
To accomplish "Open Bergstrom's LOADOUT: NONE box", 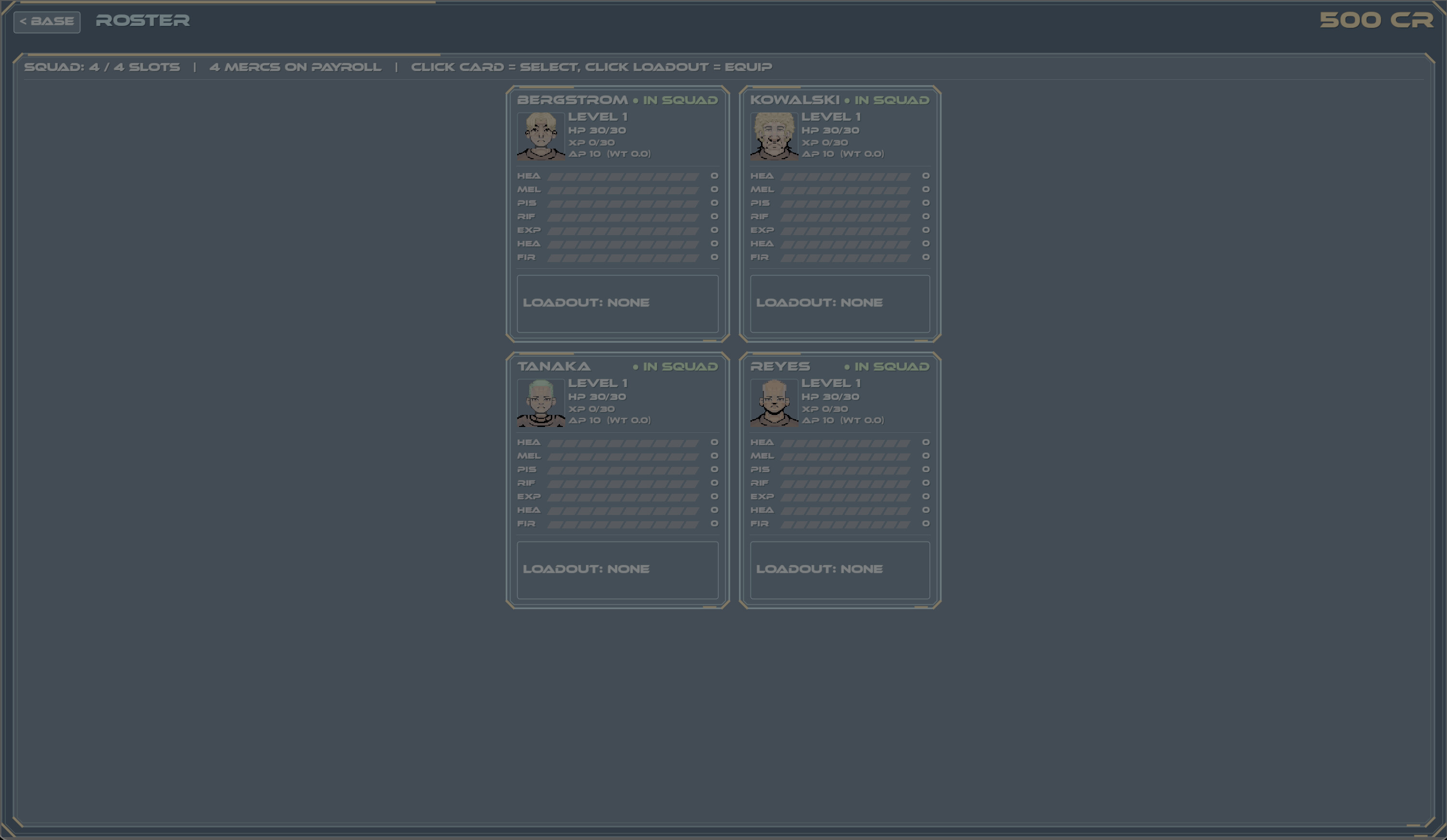I will coord(617,303).
